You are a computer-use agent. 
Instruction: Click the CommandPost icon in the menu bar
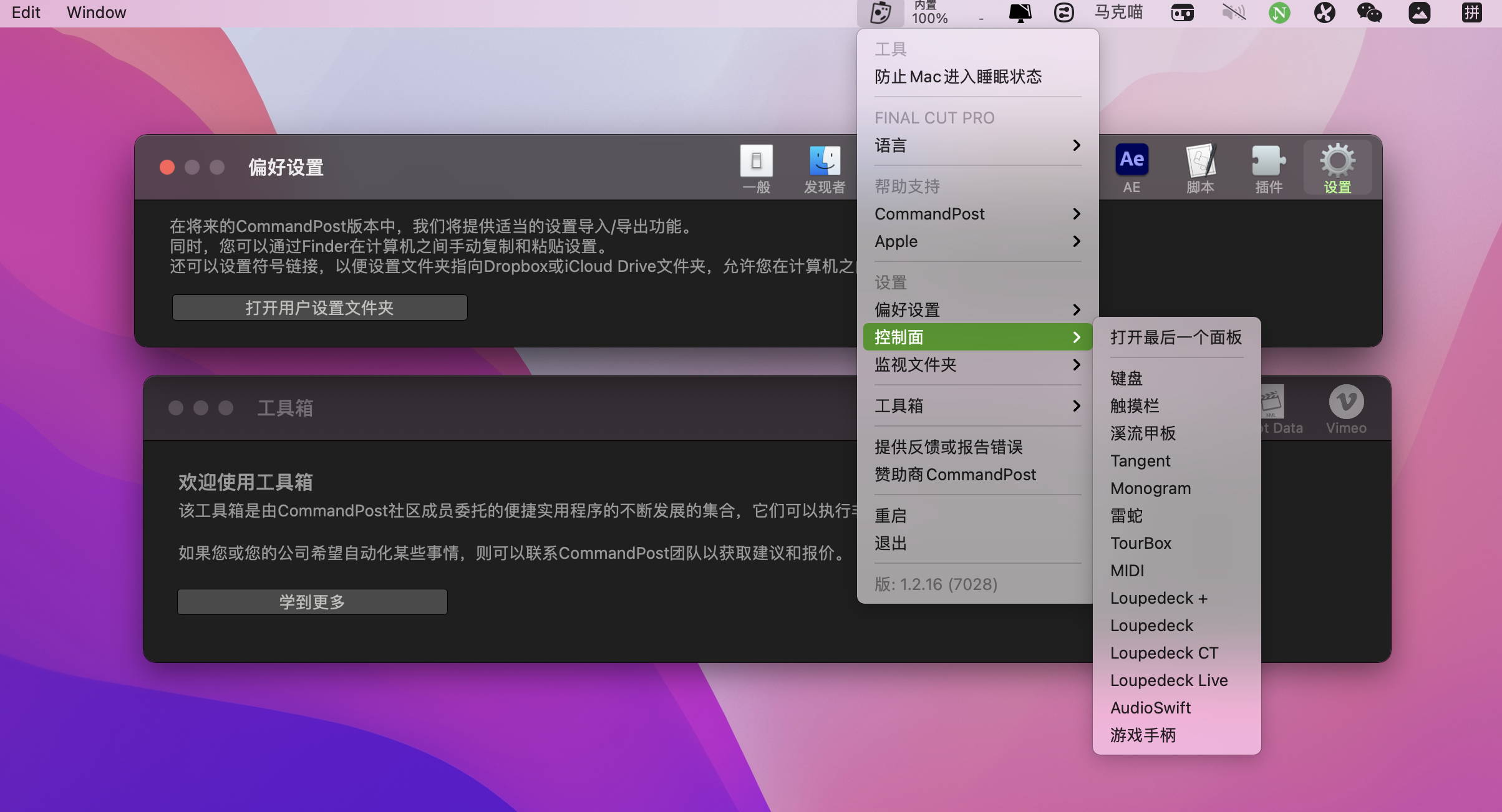point(881,12)
